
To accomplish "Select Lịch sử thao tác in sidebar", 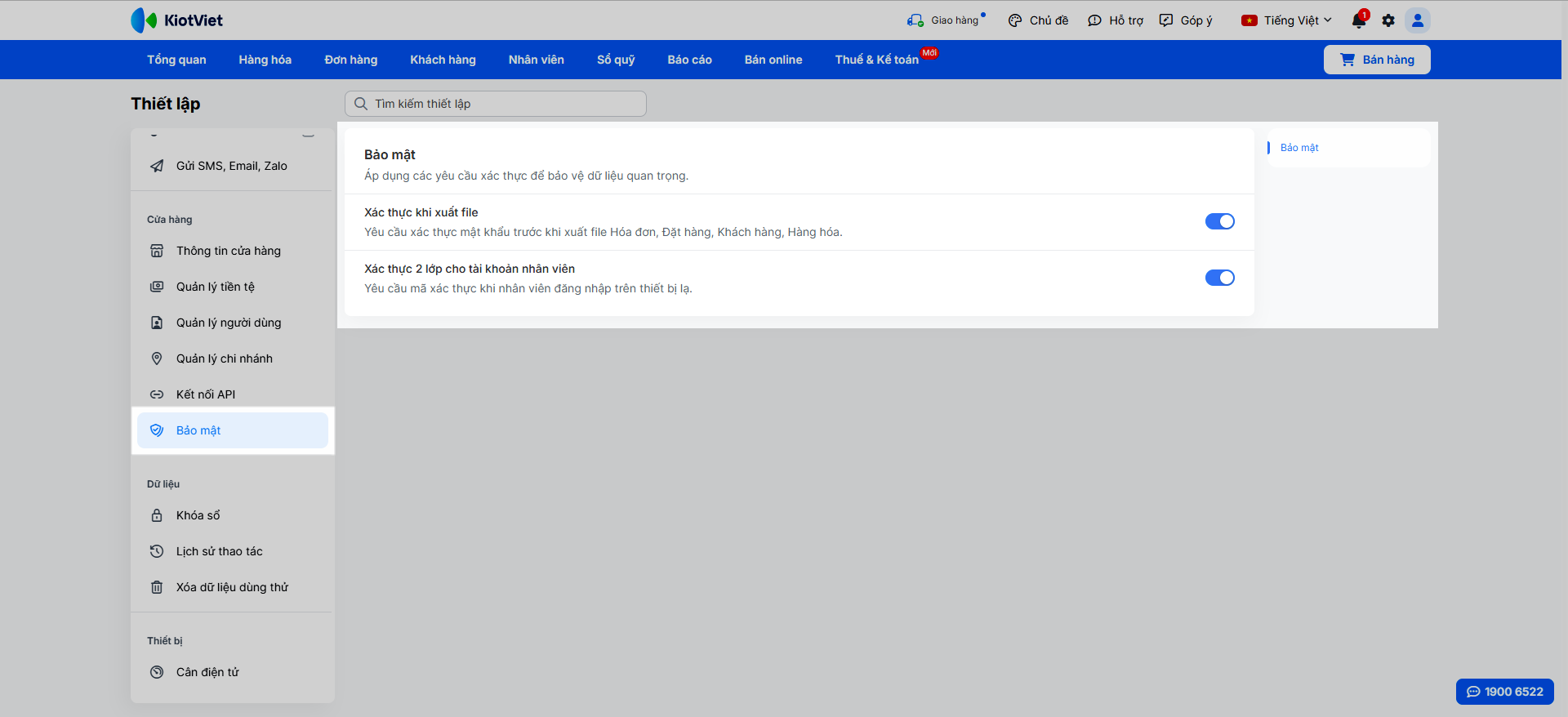I will (x=233, y=551).
